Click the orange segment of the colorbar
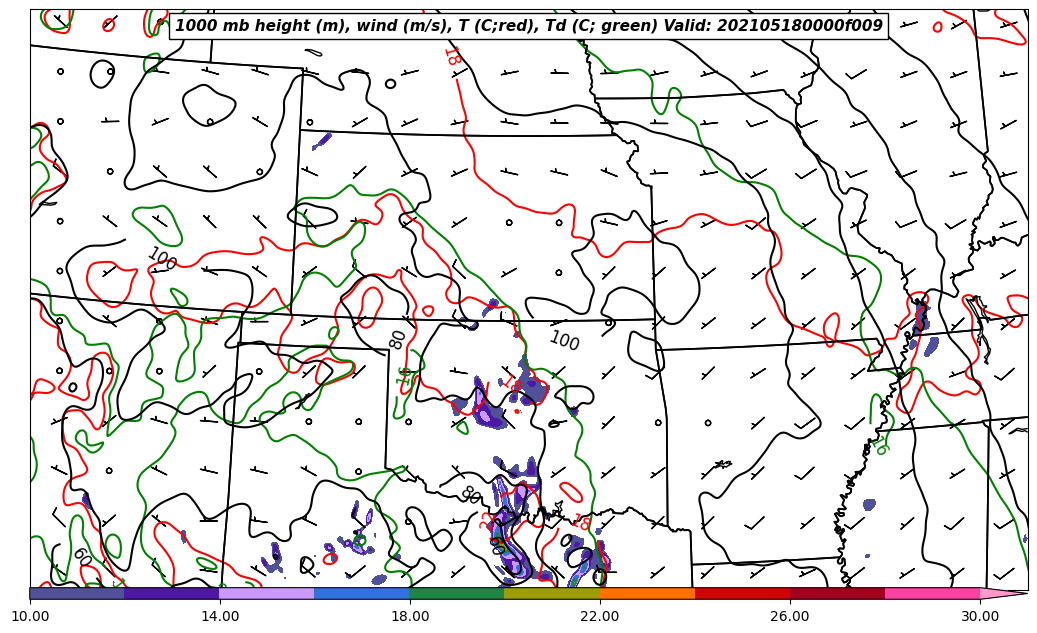The width and height of the screenshot is (1037, 633). [647, 593]
